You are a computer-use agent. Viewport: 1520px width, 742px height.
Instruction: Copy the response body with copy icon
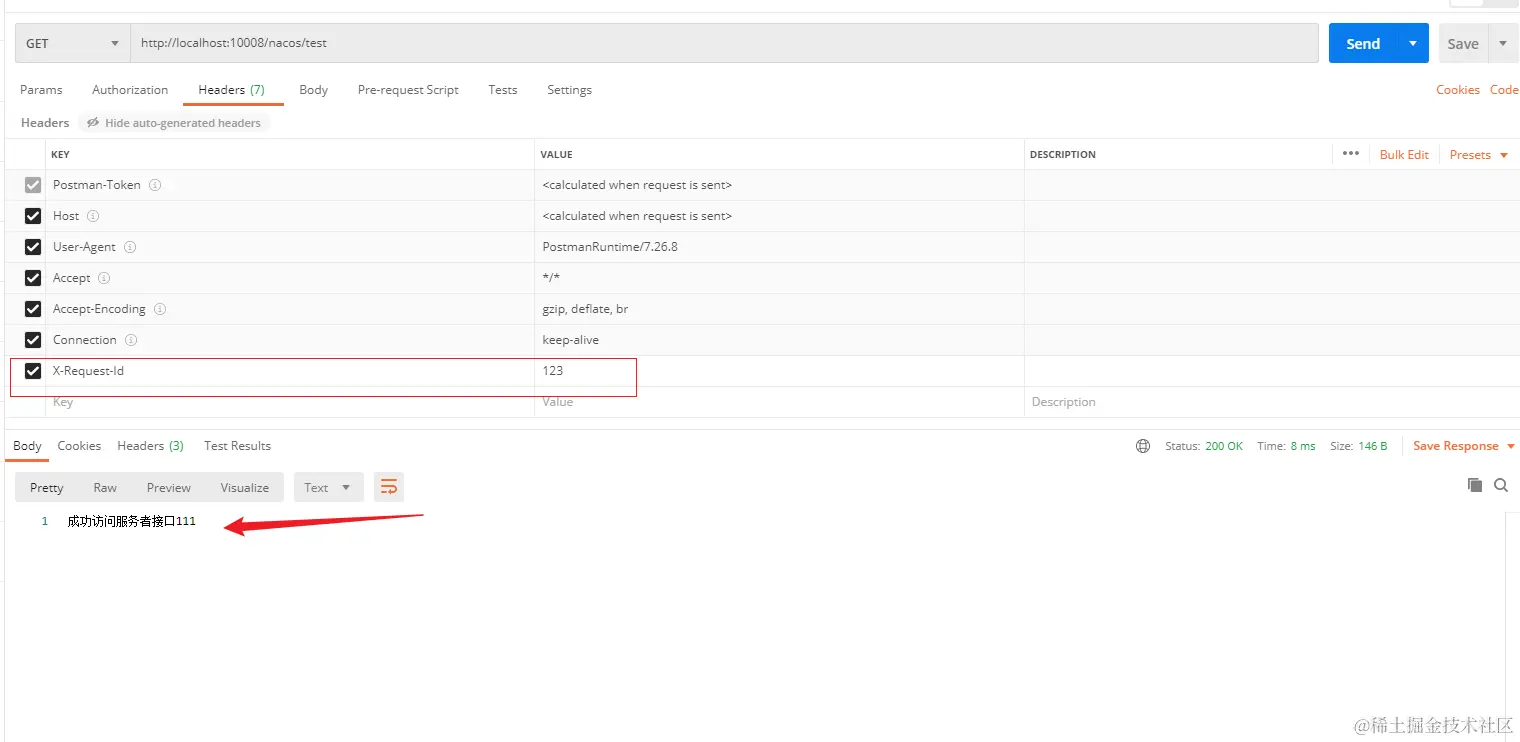(1474, 485)
